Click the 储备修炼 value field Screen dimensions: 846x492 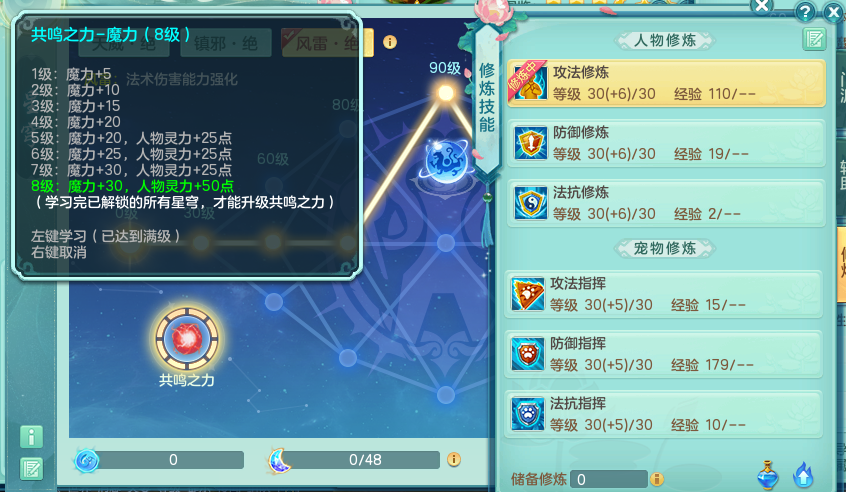coord(609,479)
